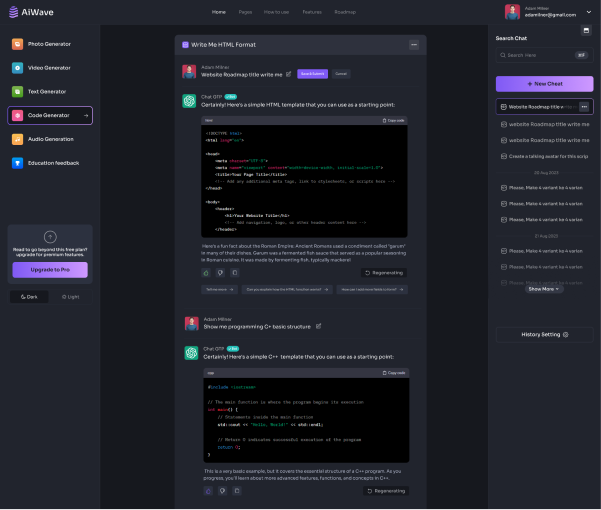Open the three-dot menu of Write Me HTML Format
The height and width of the screenshot is (510, 601).
tap(413, 45)
